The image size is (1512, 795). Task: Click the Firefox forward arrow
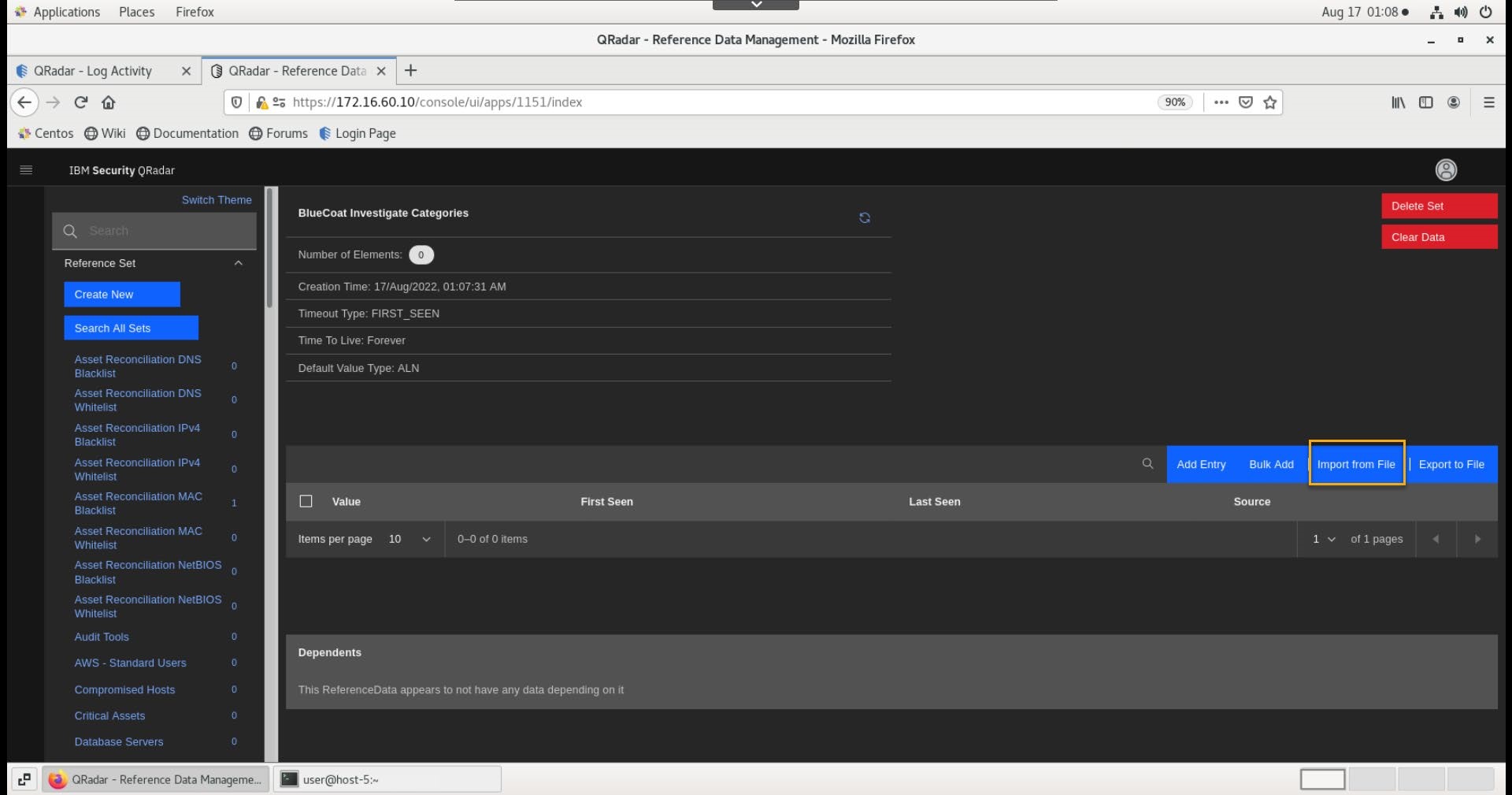pyautogui.click(x=53, y=102)
